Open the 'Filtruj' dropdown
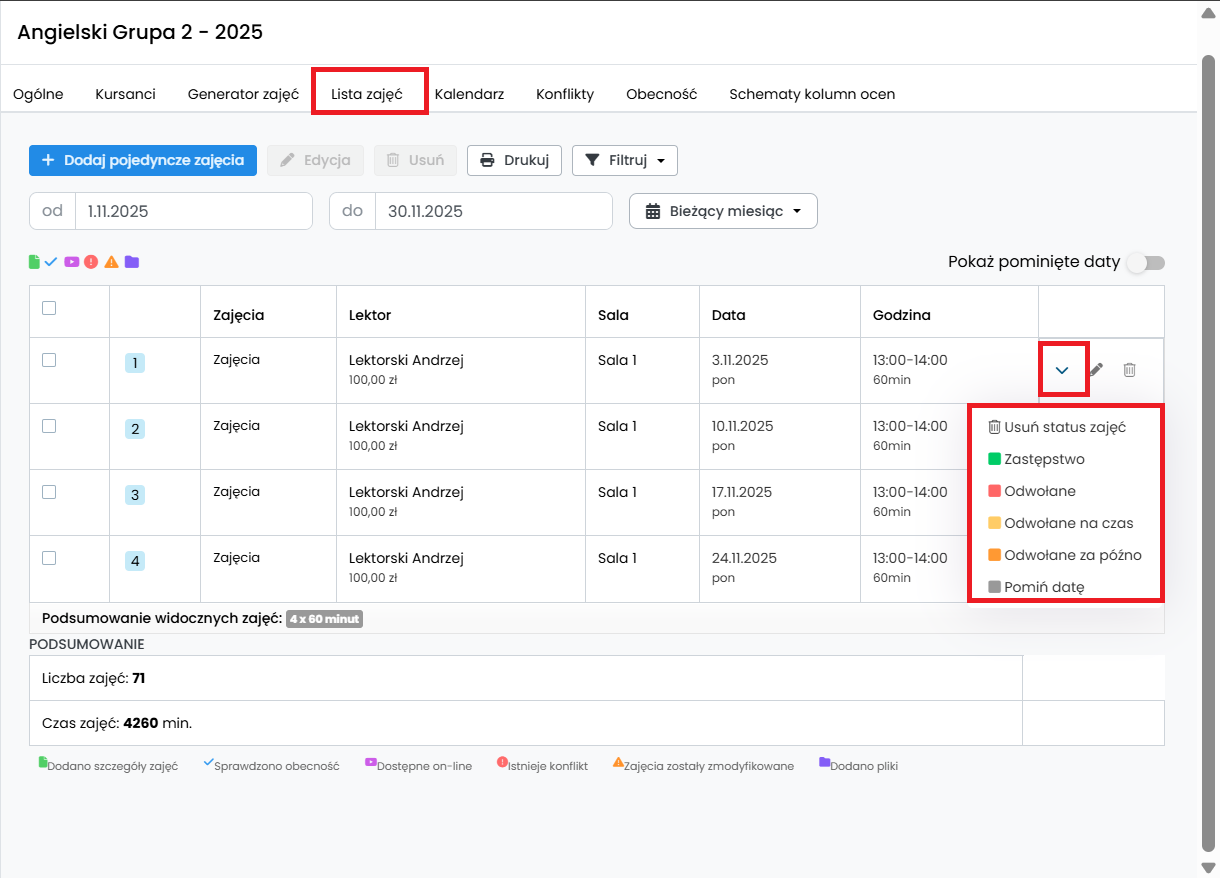This screenshot has width=1220, height=878. [624, 160]
